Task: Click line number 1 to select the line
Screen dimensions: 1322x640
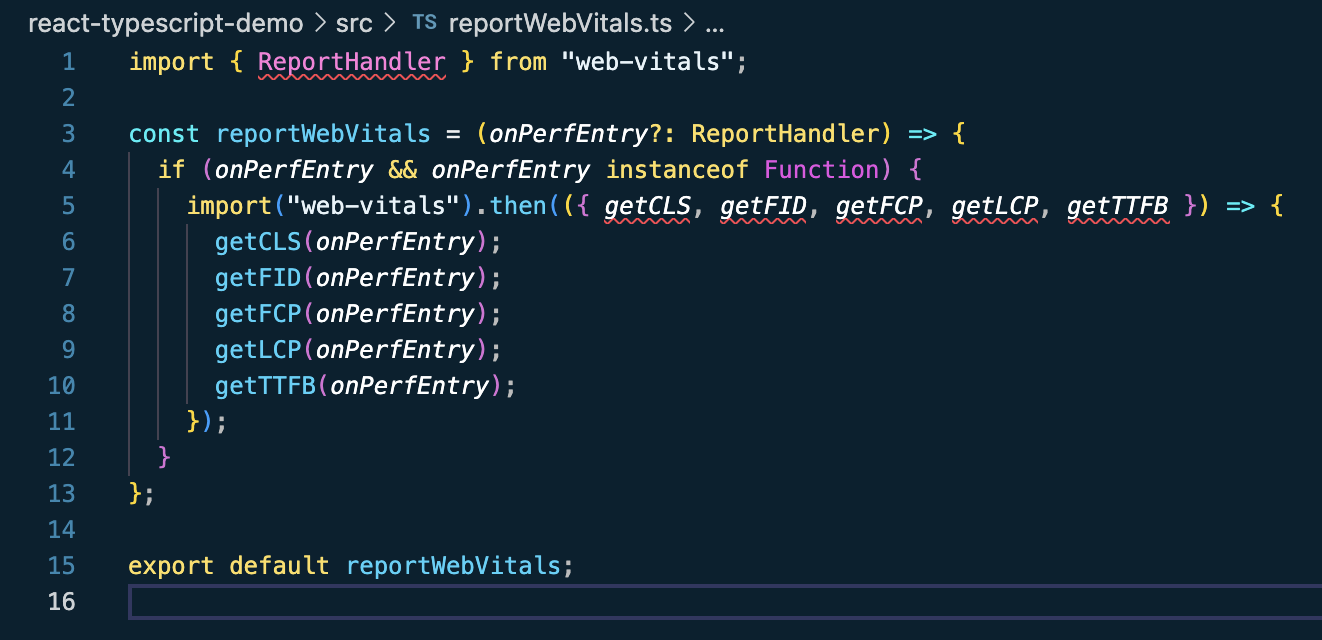Action: pos(68,61)
